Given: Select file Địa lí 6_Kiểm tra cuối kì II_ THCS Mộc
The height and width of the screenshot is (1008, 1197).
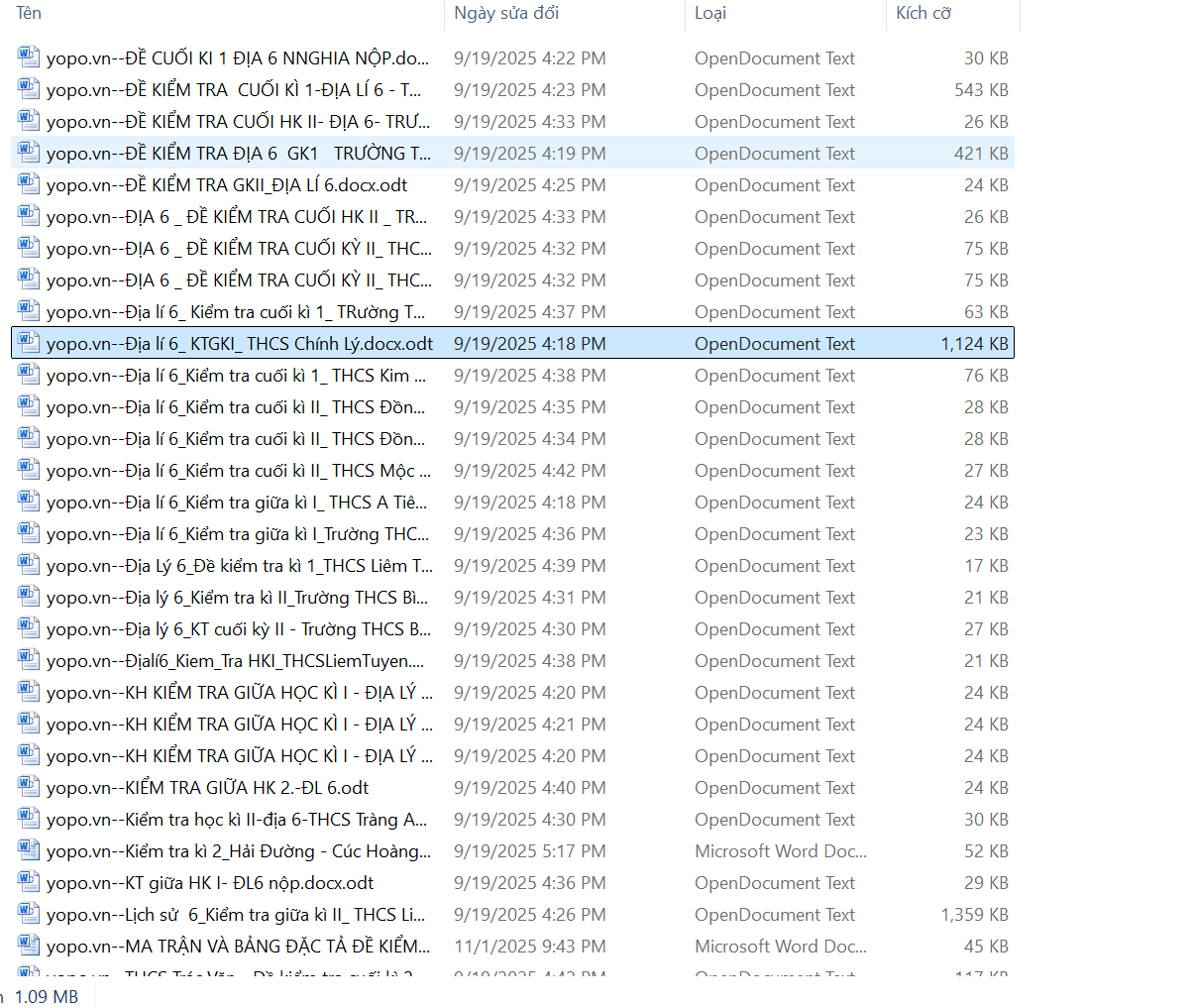Looking at the screenshot, I should (x=238, y=471).
